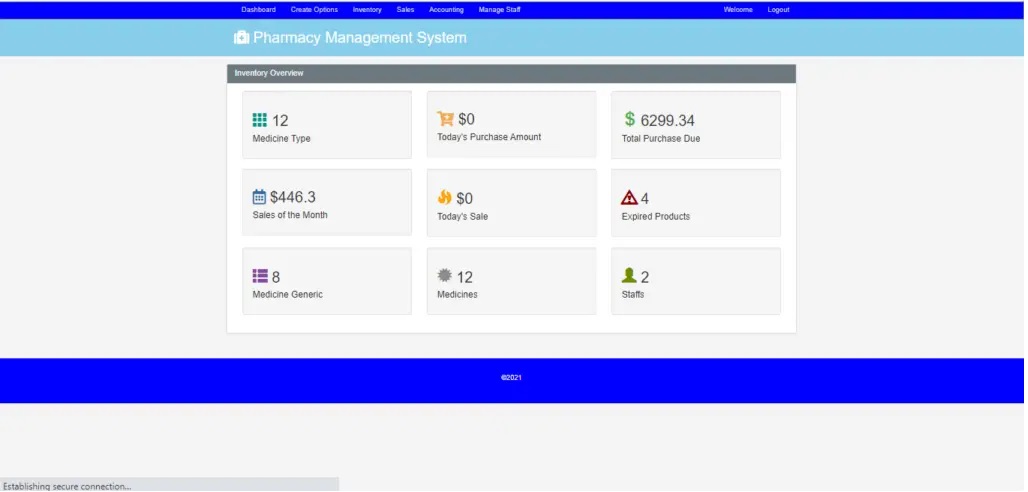Click the green dollar sign icon
The width and height of the screenshot is (1028, 492).
point(630,120)
